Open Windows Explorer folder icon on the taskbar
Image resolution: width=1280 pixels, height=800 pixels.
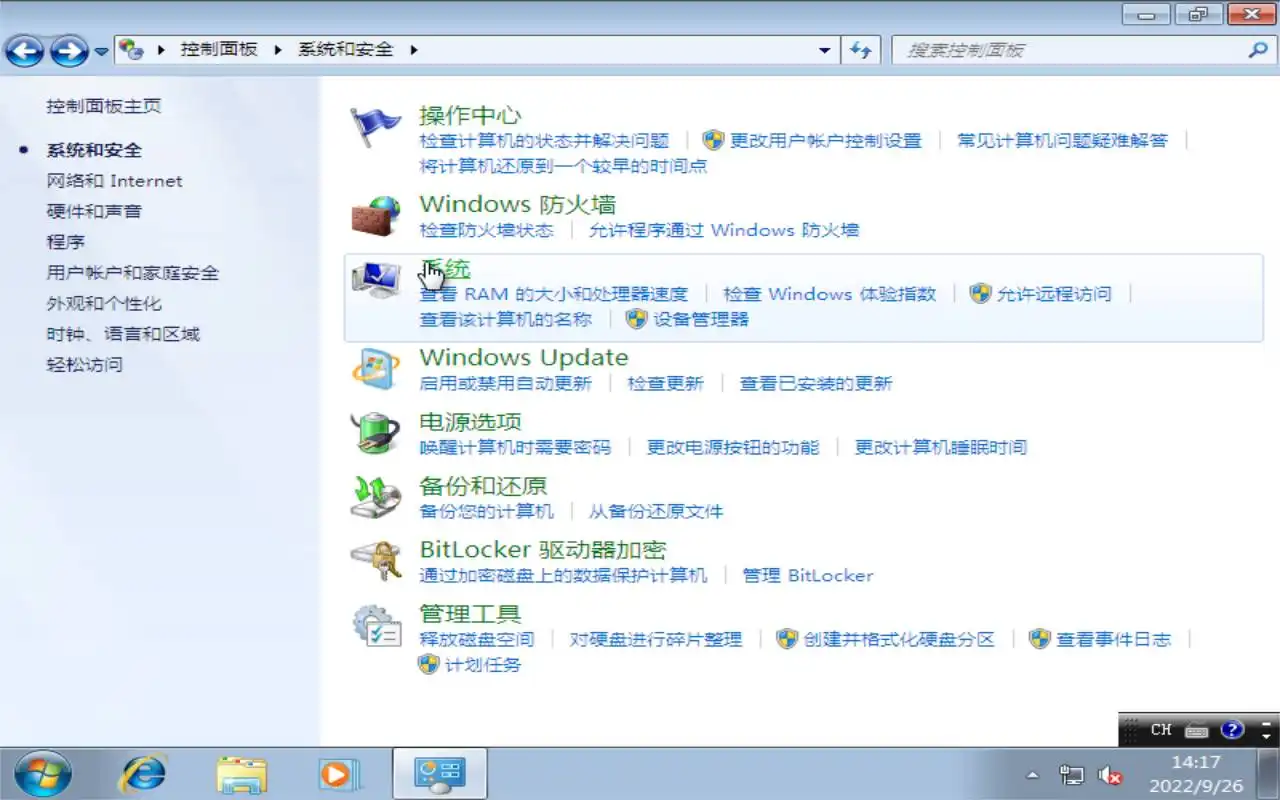click(242, 774)
